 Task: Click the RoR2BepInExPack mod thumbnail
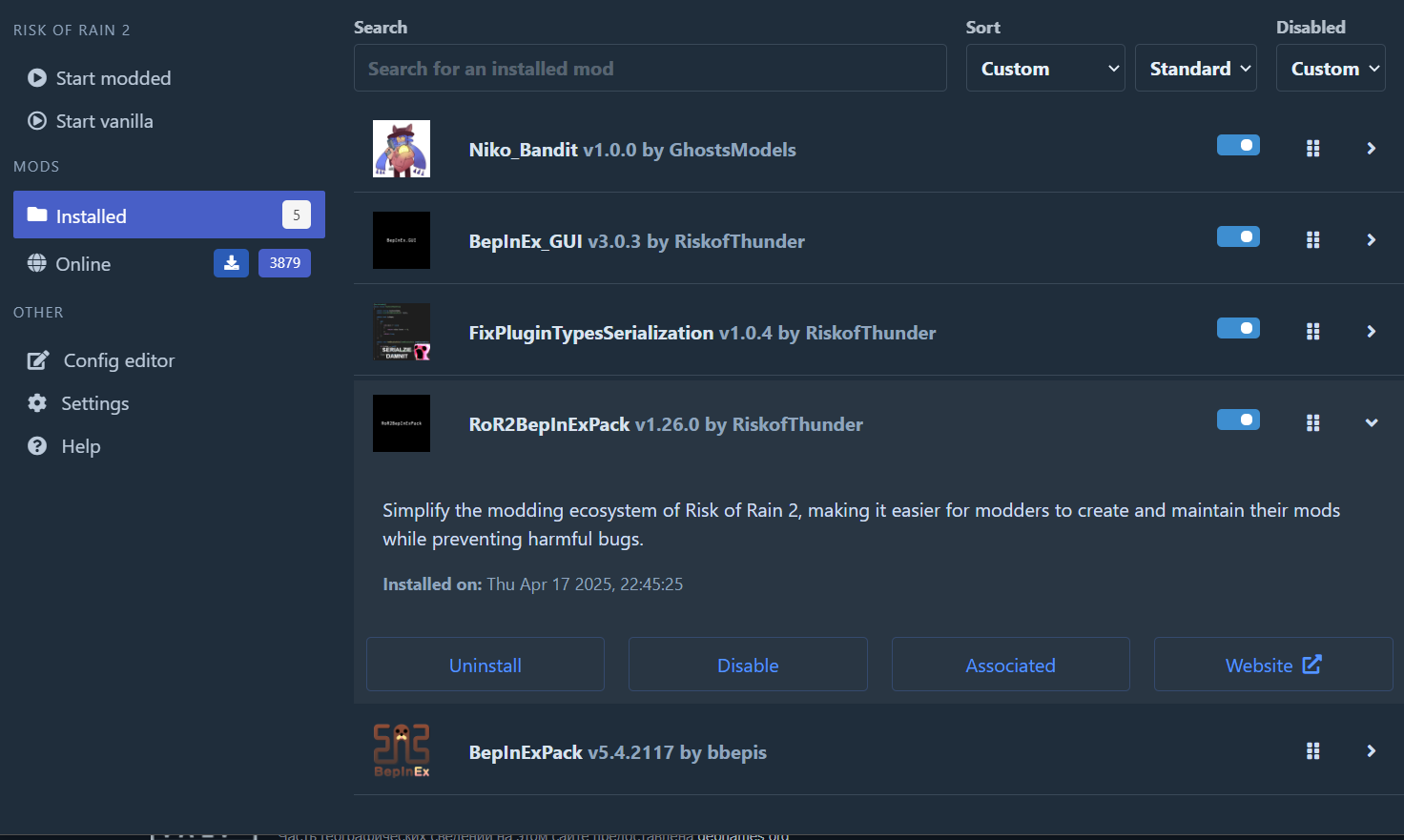click(x=402, y=423)
